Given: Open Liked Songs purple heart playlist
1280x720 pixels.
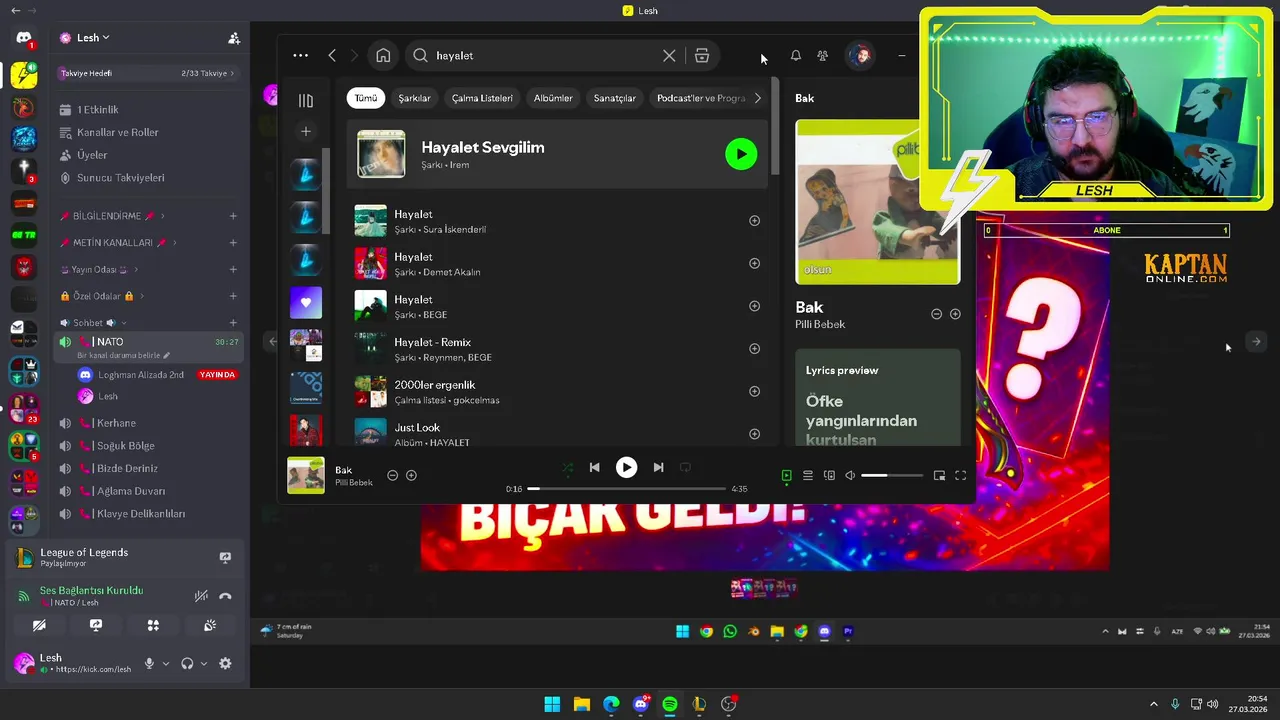Looking at the screenshot, I should [x=306, y=302].
